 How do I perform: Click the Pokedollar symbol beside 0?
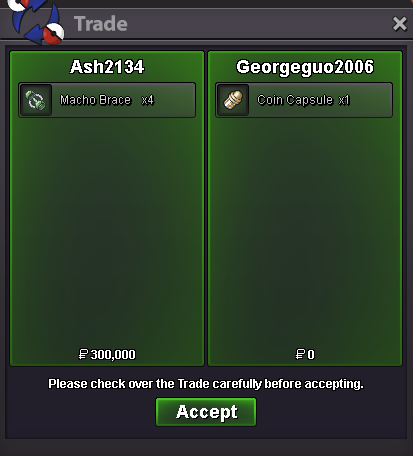300,354
